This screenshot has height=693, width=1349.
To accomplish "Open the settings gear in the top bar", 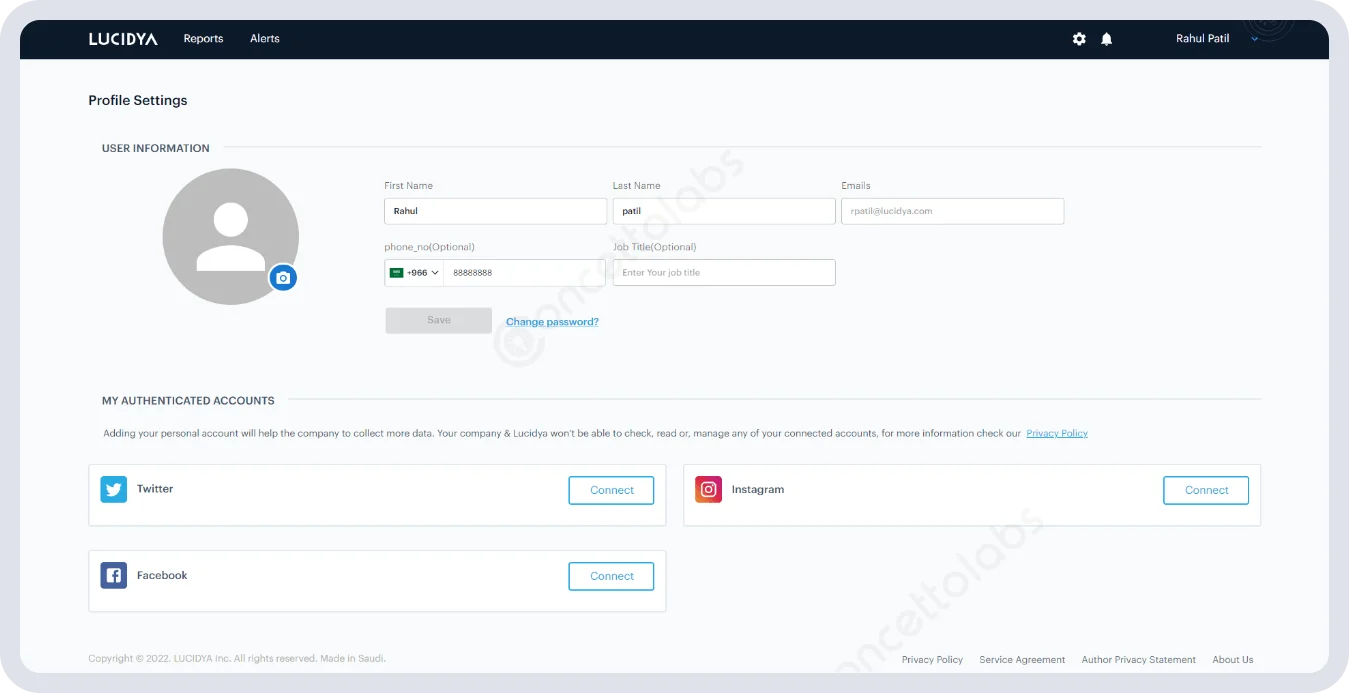I will (1078, 38).
